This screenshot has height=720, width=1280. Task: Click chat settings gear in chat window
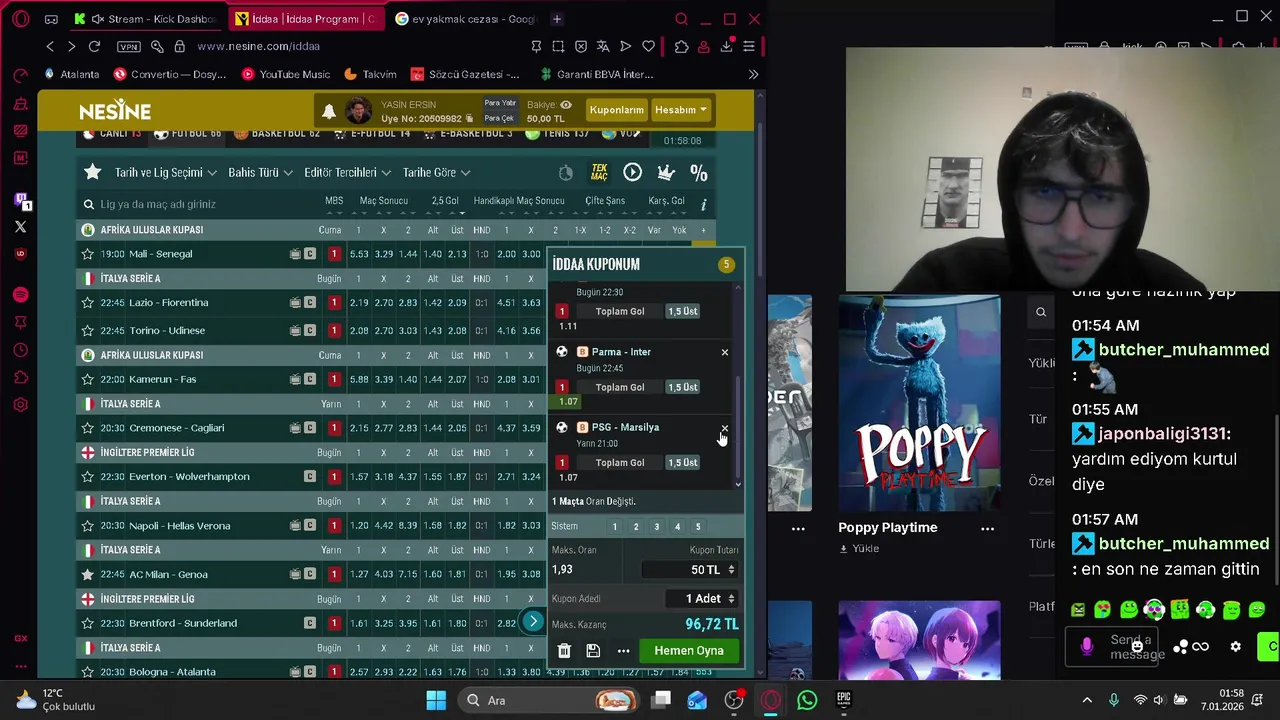(1235, 647)
